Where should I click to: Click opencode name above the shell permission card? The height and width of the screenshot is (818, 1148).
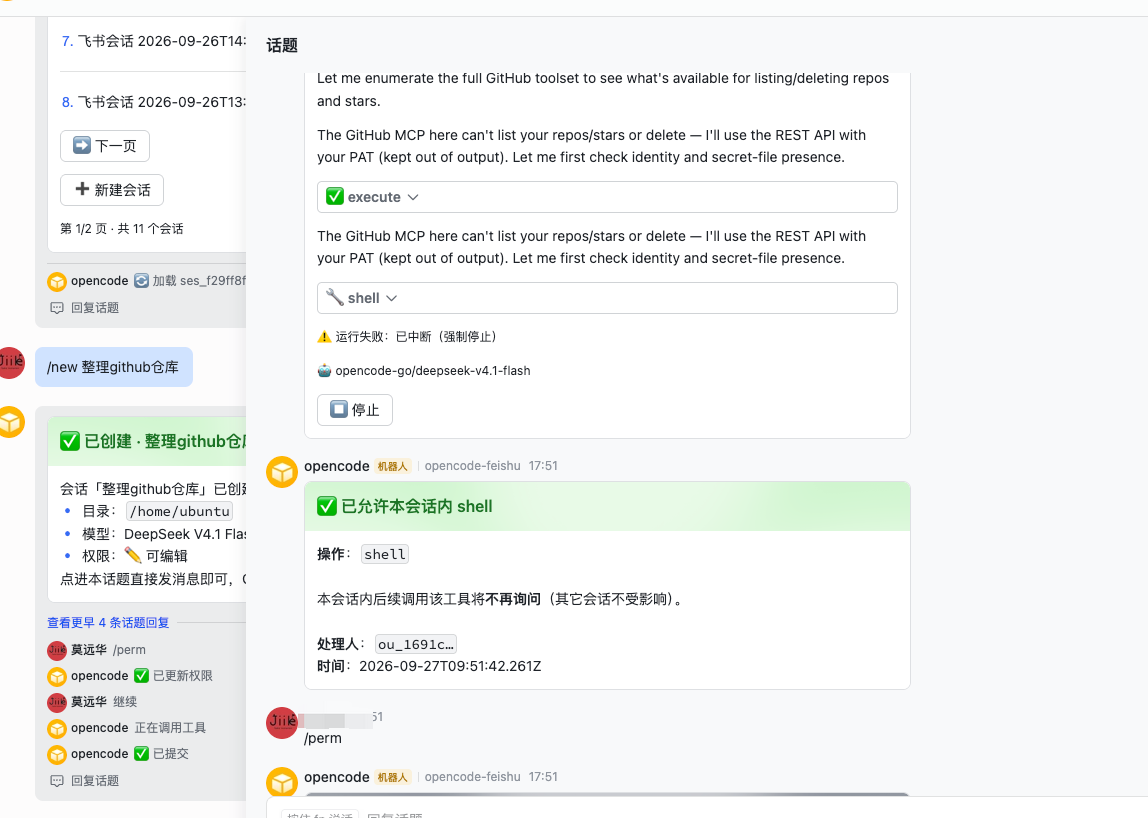point(337,466)
